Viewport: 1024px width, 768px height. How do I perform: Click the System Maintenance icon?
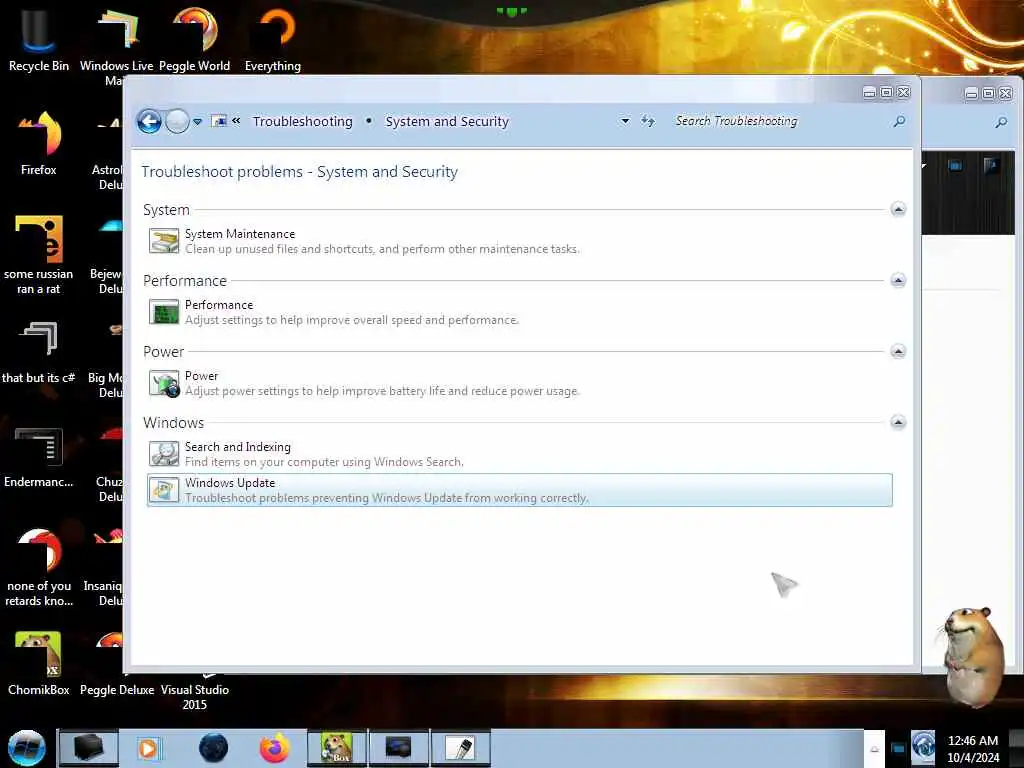click(164, 241)
